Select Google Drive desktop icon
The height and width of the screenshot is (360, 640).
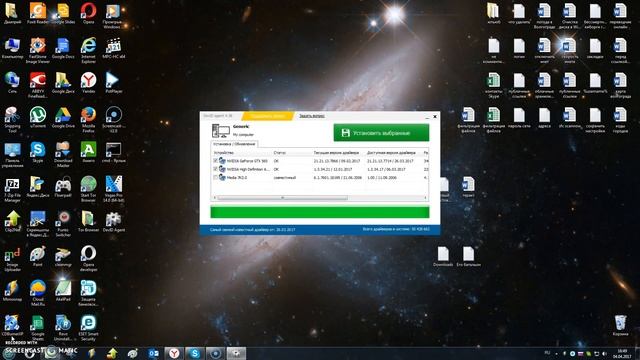point(63,117)
